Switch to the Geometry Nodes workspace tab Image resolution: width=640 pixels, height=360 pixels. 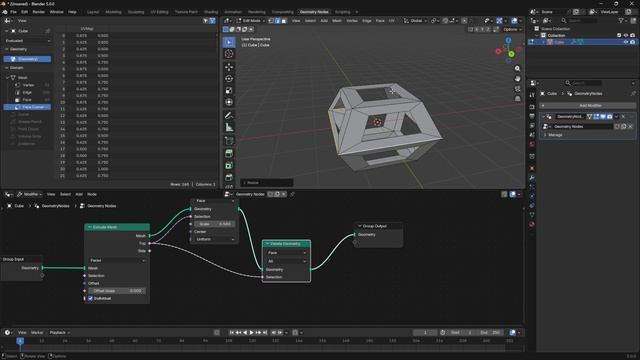coord(314,12)
